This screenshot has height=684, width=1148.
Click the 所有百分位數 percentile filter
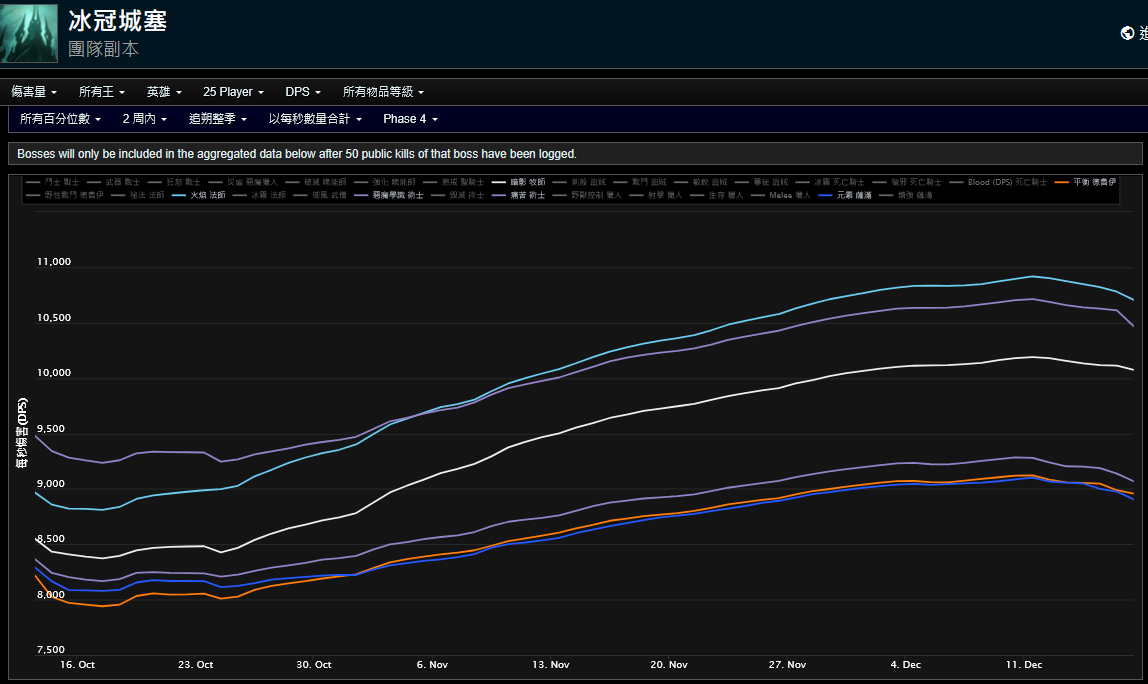tap(61, 119)
